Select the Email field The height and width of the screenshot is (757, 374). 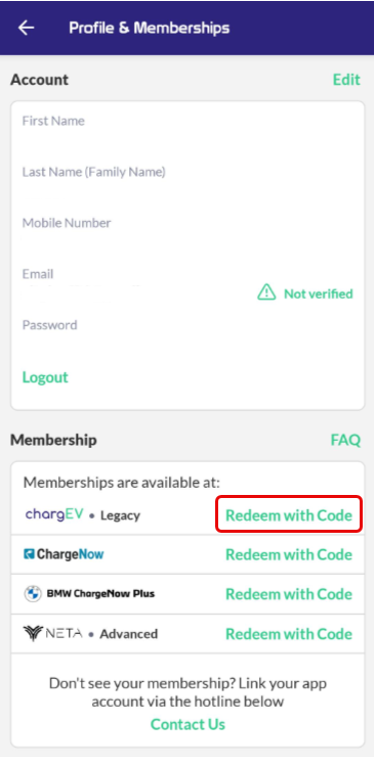pyautogui.click(x=188, y=281)
